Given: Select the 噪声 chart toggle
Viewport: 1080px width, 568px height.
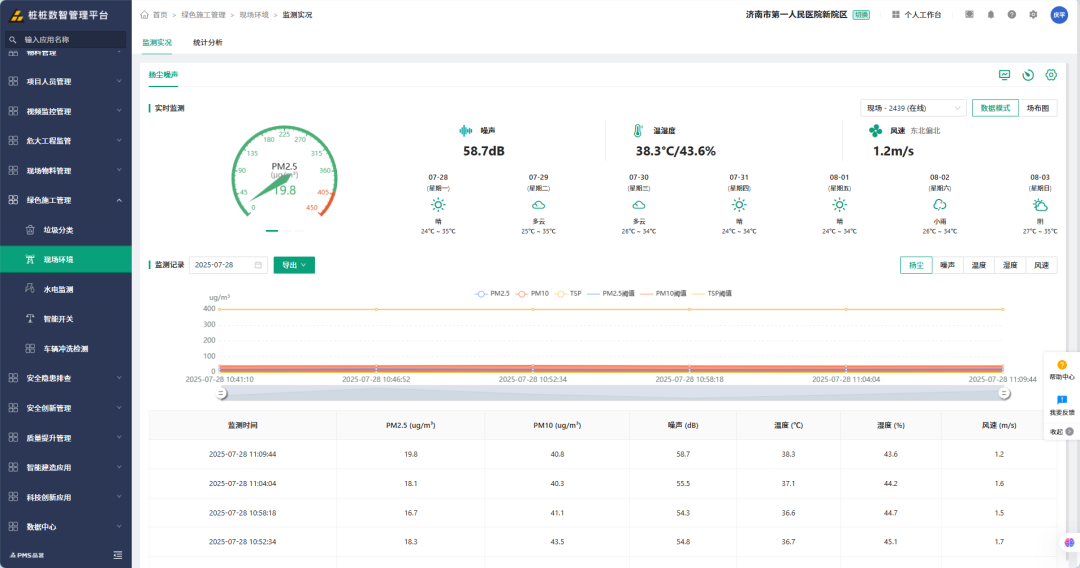Looking at the screenshot, I should click(948, 265).
